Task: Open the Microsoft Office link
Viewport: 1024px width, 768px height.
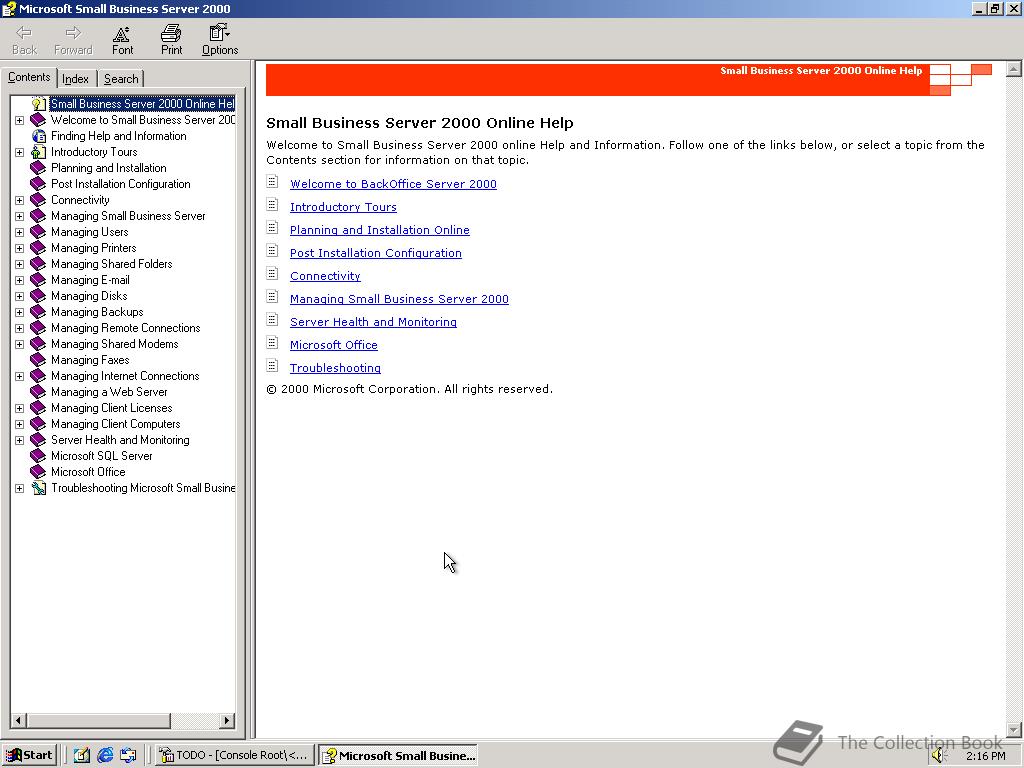Action: [x=334, y=345]
